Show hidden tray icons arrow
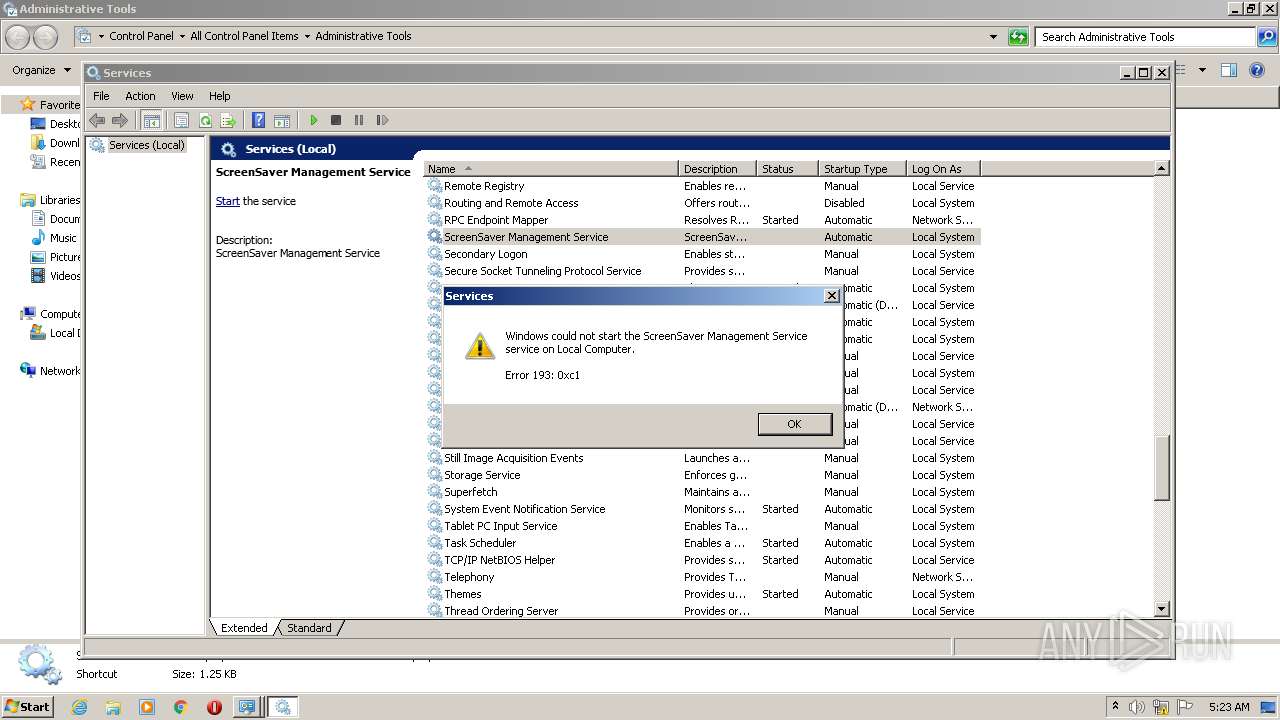The width and height of the screenshot is (1280, 720). tap(1115, 707)
